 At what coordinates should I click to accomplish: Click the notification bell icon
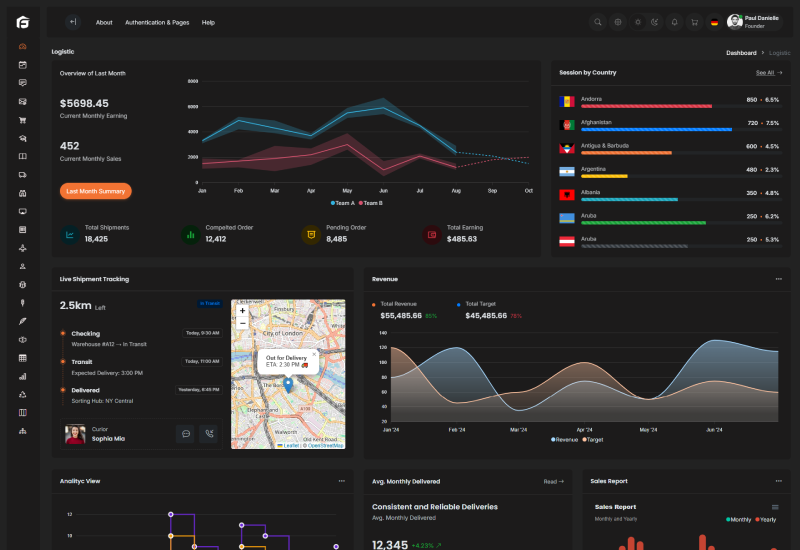click(x=674, y=22)
